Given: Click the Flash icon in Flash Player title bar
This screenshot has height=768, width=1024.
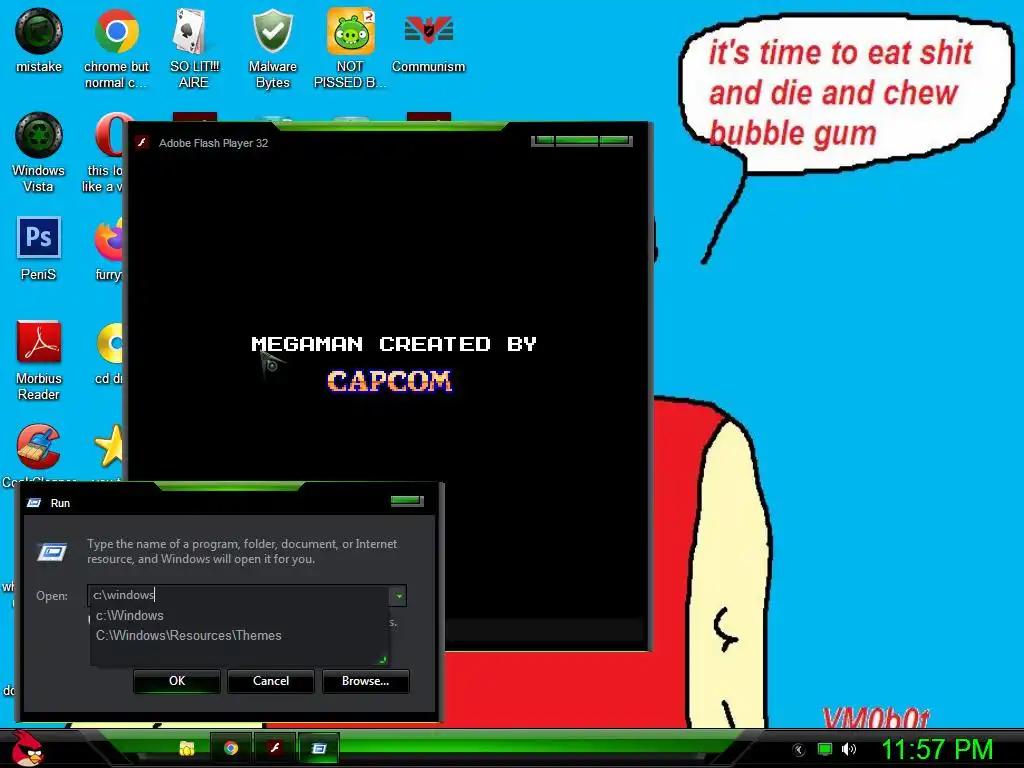Looking at the screenshot, I should coord(142,142).
